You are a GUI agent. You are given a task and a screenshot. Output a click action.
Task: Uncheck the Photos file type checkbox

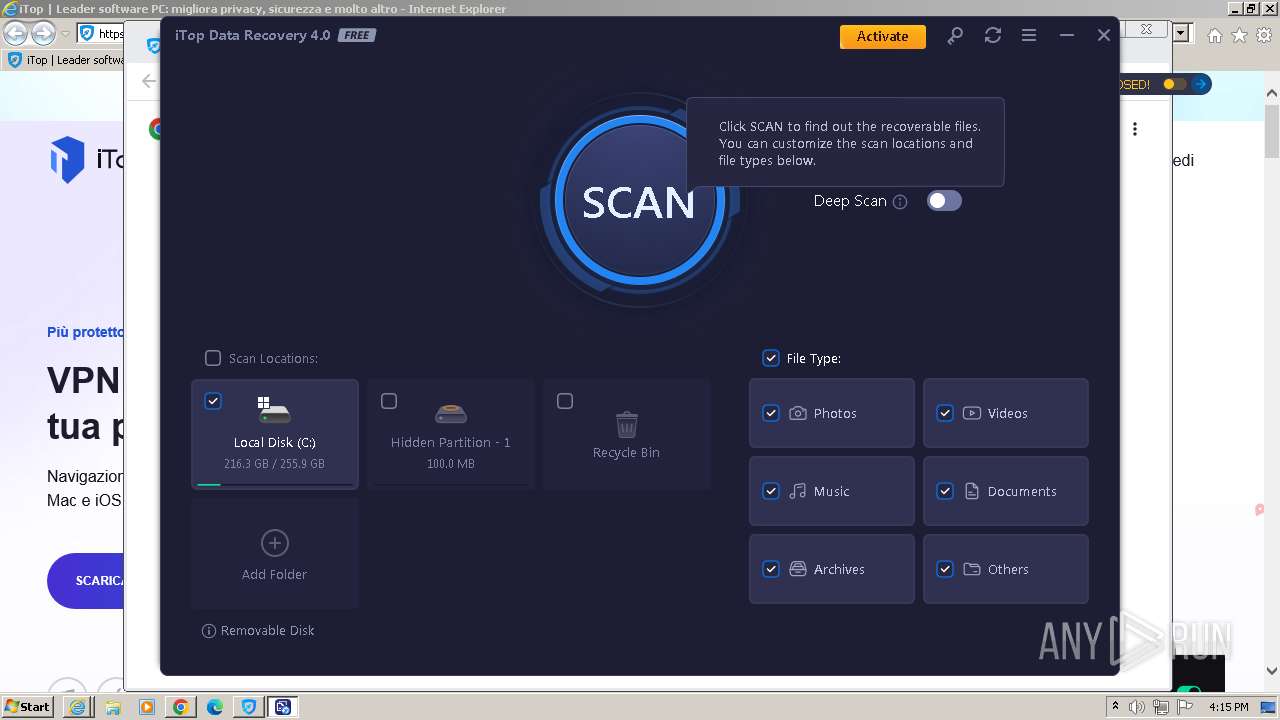click(771, 413)
